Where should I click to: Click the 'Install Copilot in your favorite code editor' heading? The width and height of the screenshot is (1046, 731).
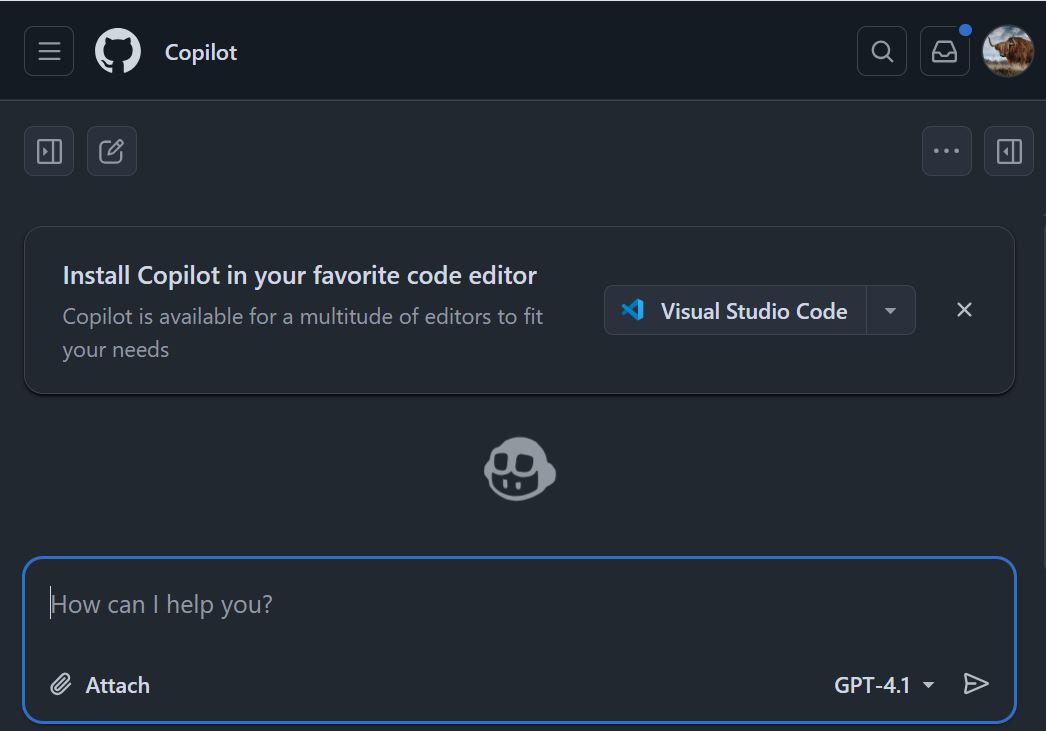(x=300, y=275)
